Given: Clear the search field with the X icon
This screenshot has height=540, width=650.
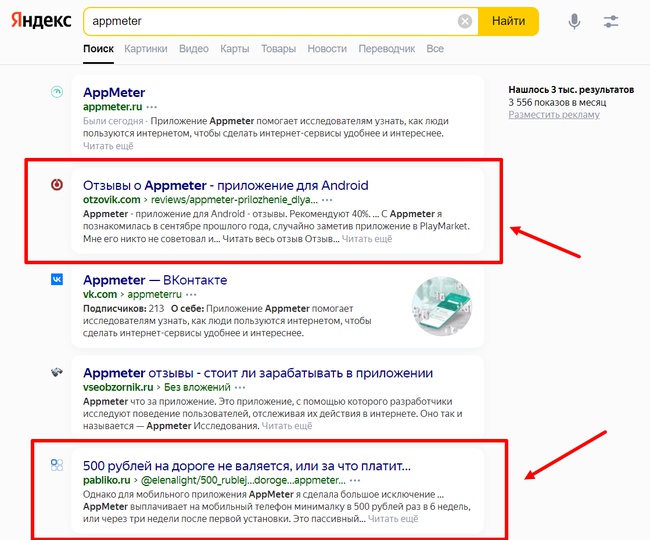Looking at the screenshot, I should pyautogui.click(x=465, y=21).
